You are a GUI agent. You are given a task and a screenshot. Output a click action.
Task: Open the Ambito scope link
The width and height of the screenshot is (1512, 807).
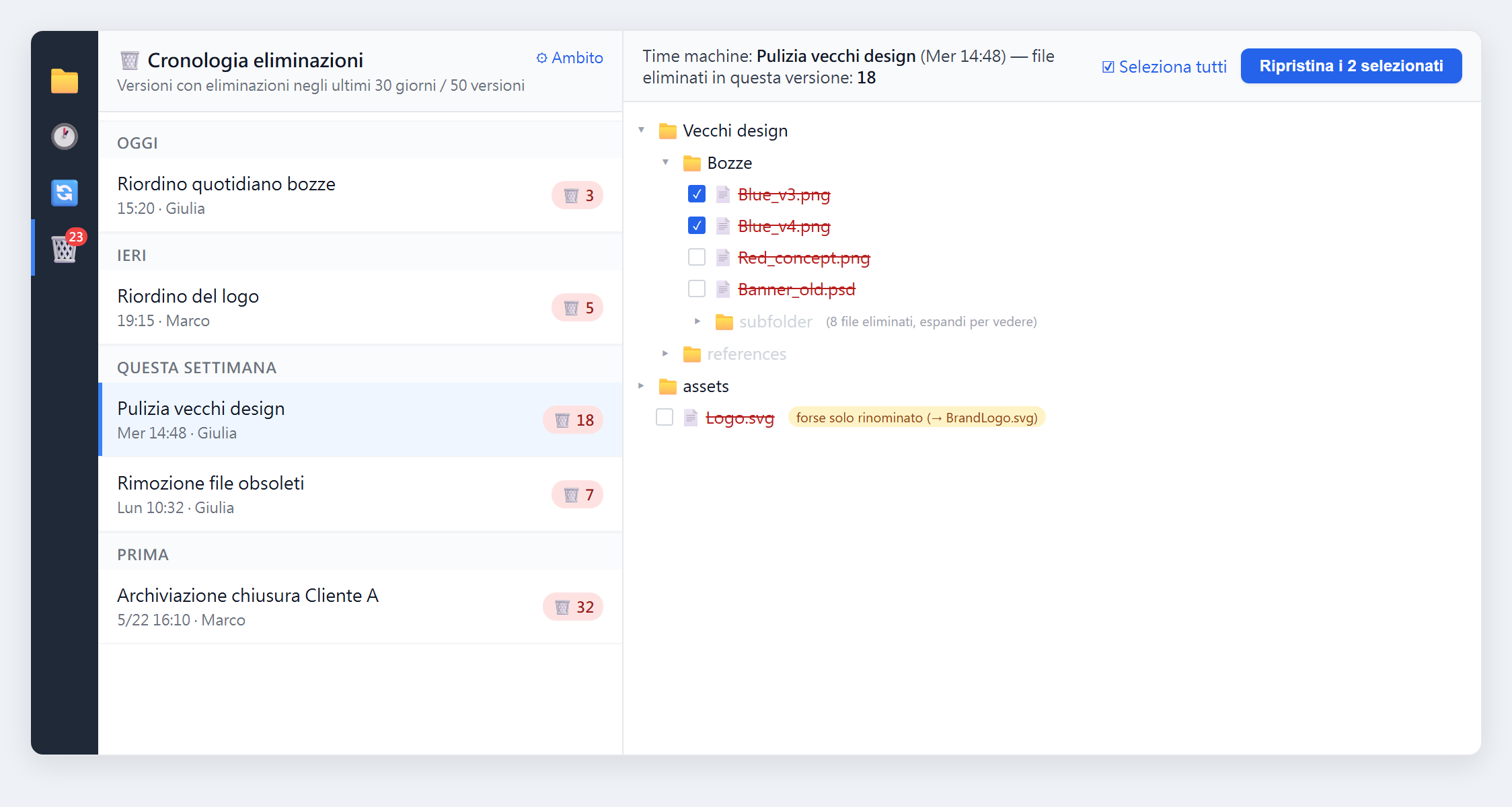coord(570,58)
